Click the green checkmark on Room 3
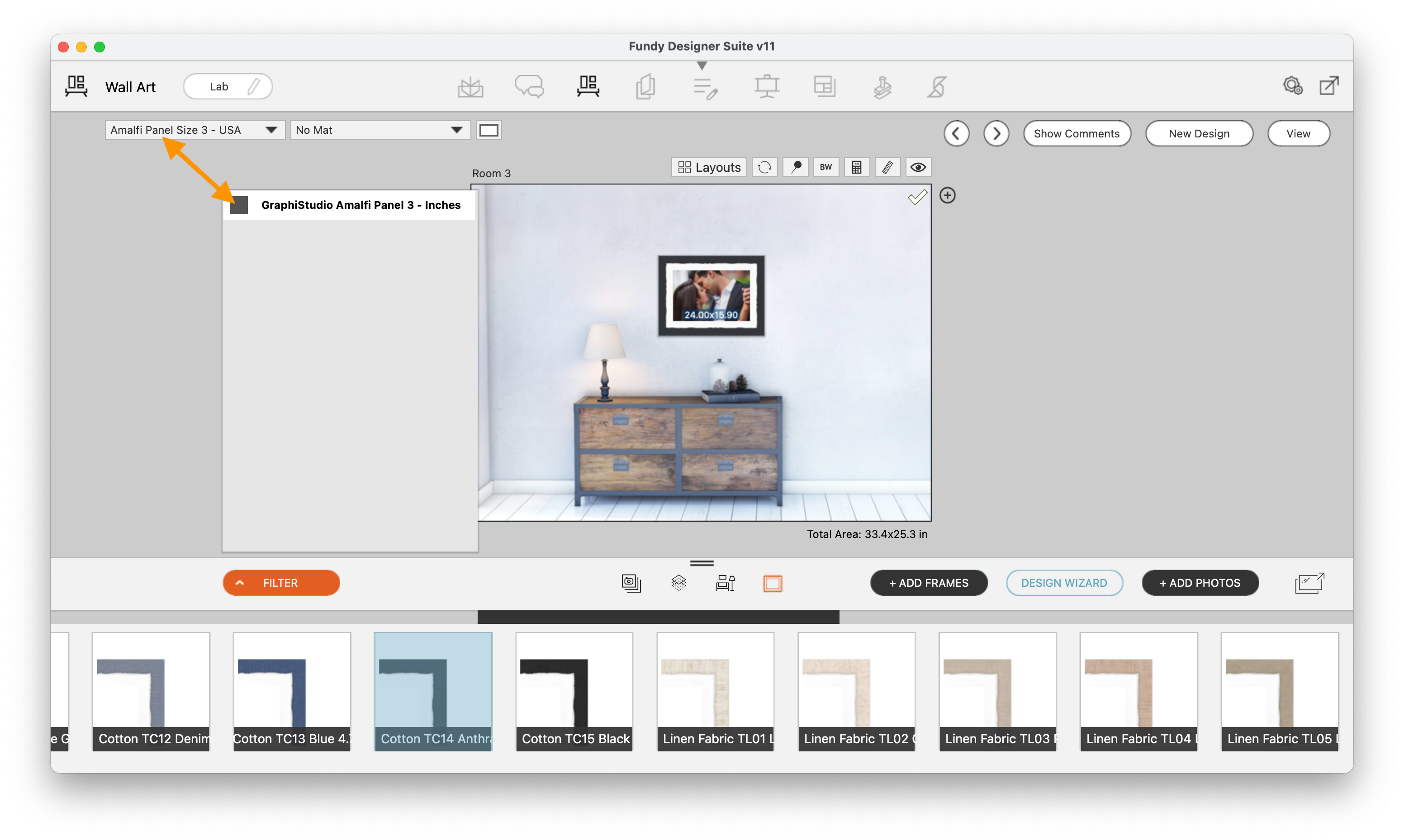Image resolution: width=1404 pixels, height=840 pixels. coord(917,197)
